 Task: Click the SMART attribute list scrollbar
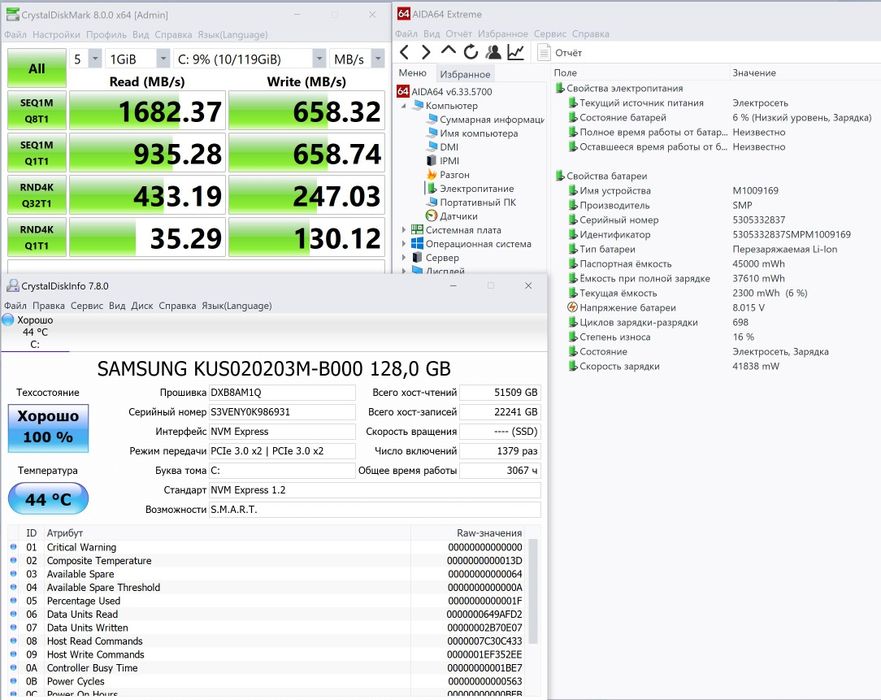pyautogui.click(x=533, y=592)
